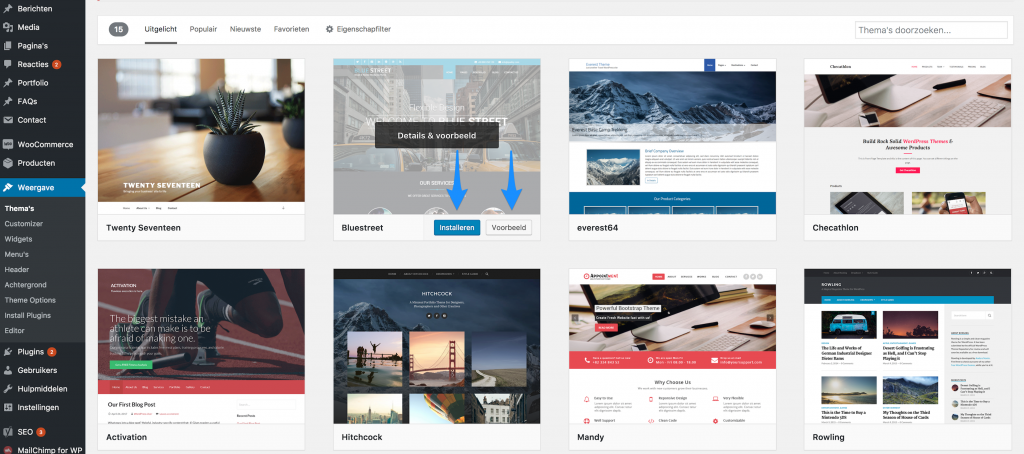This screenshot has height=454, width=1024.
Task: Open the Customizer submenu link
Action: (24, 224)
